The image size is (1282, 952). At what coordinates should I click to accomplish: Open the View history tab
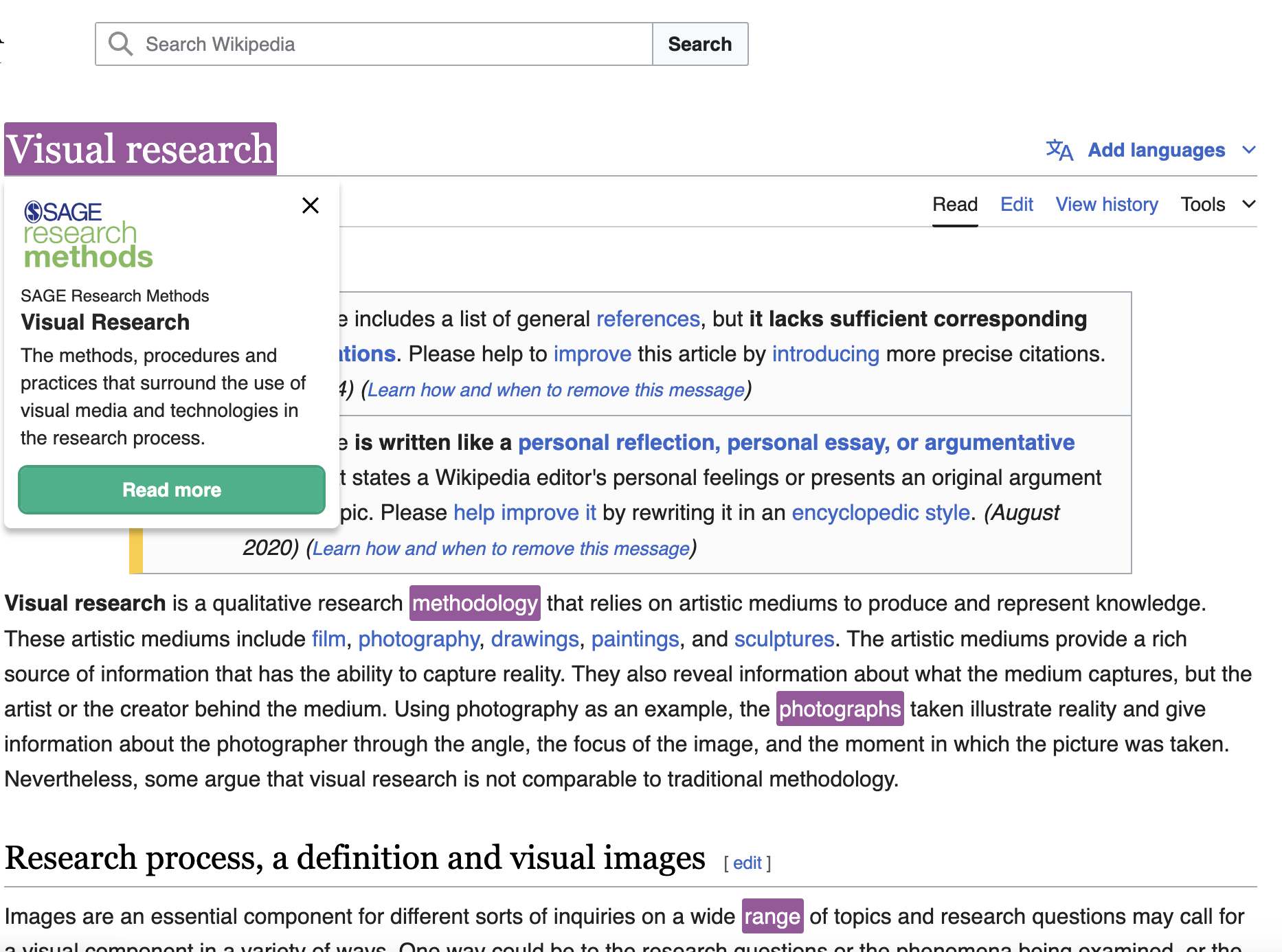(x=1107, y=205)
